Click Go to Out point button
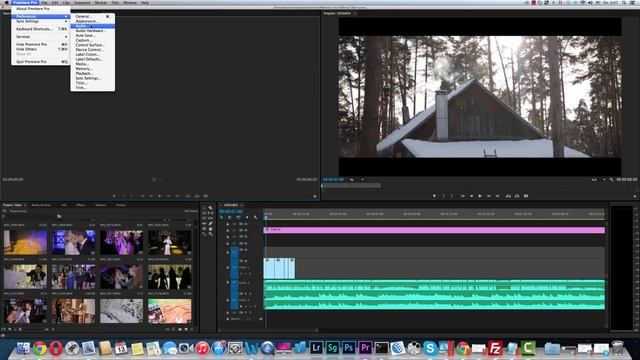The width and height of the screenshot is (640, 360). (498, 196)
